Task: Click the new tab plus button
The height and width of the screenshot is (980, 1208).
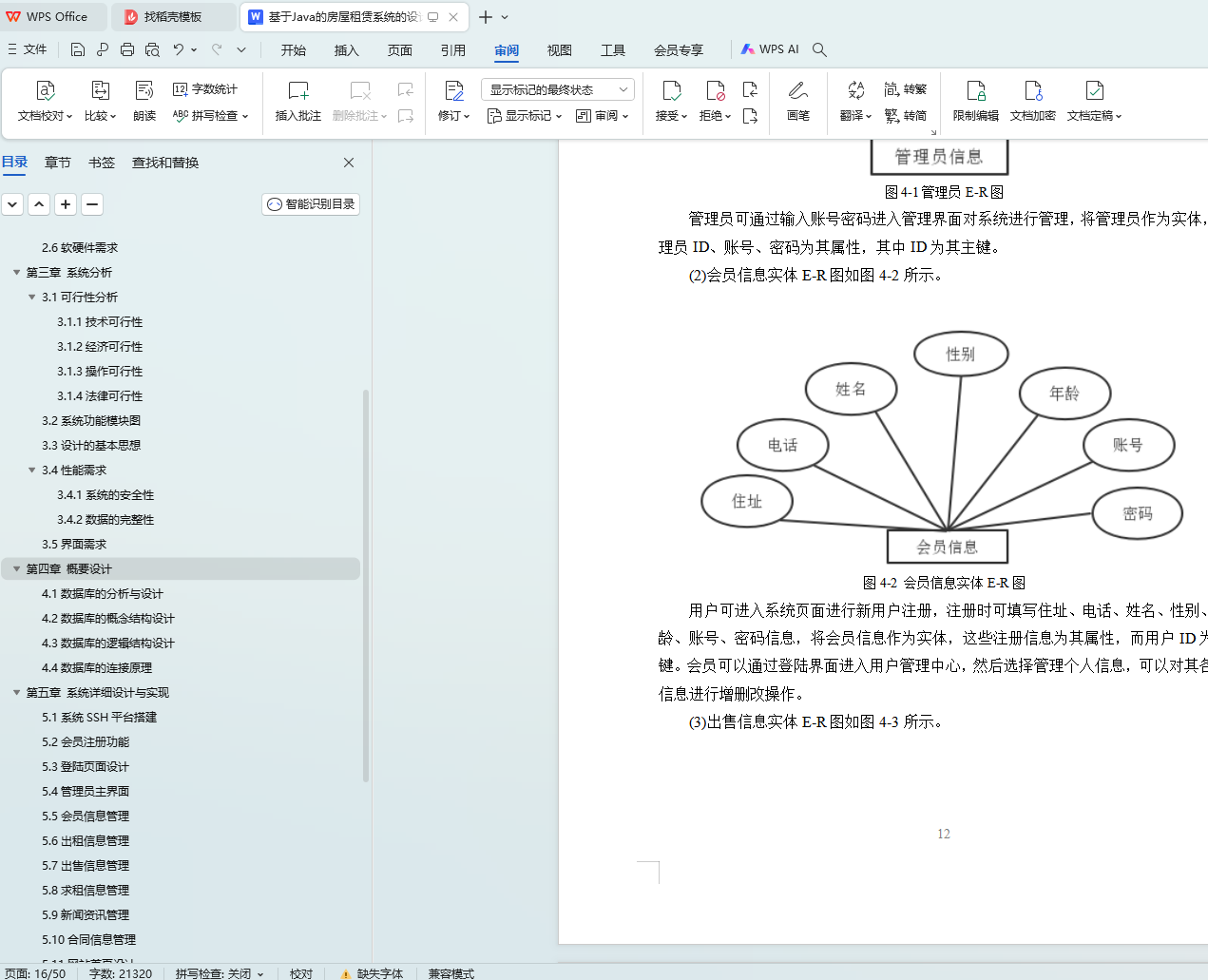Action: tap(486, 17)
